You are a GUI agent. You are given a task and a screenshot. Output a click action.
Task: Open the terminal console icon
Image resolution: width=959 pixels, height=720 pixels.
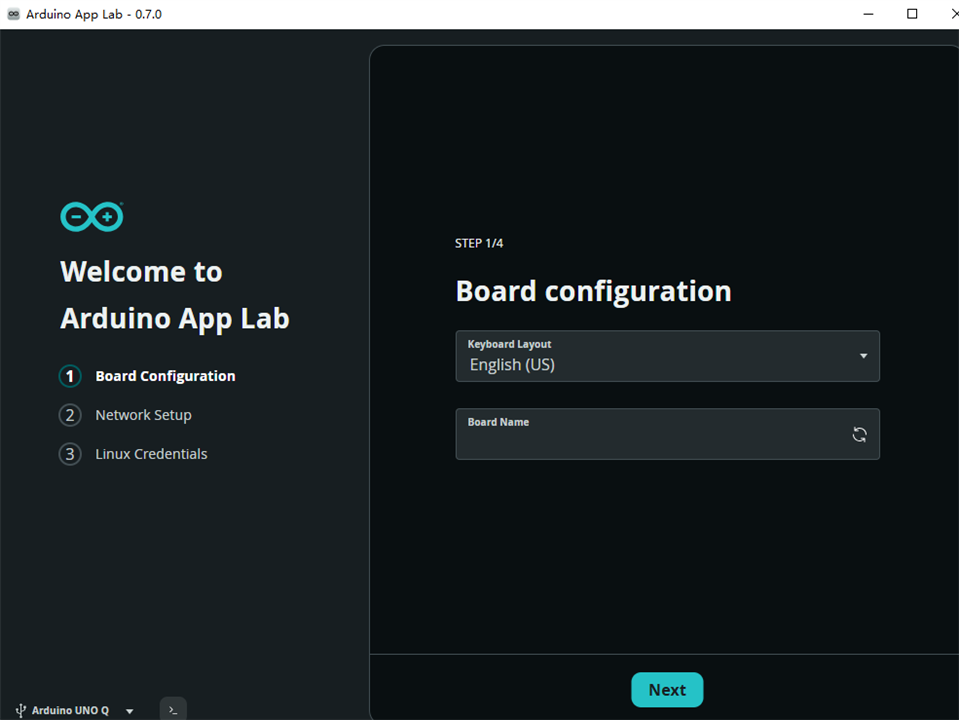pyautogui.click(x=173, y=710)
